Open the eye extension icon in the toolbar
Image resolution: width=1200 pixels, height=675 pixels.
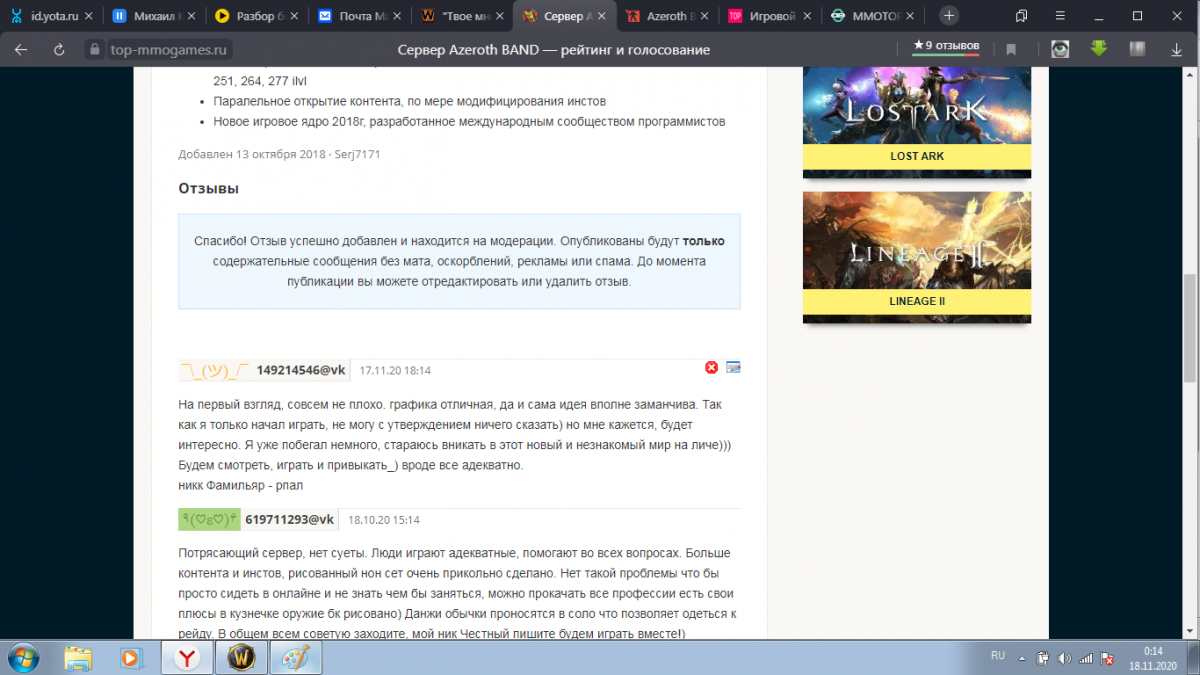(x=1059, y=47)
